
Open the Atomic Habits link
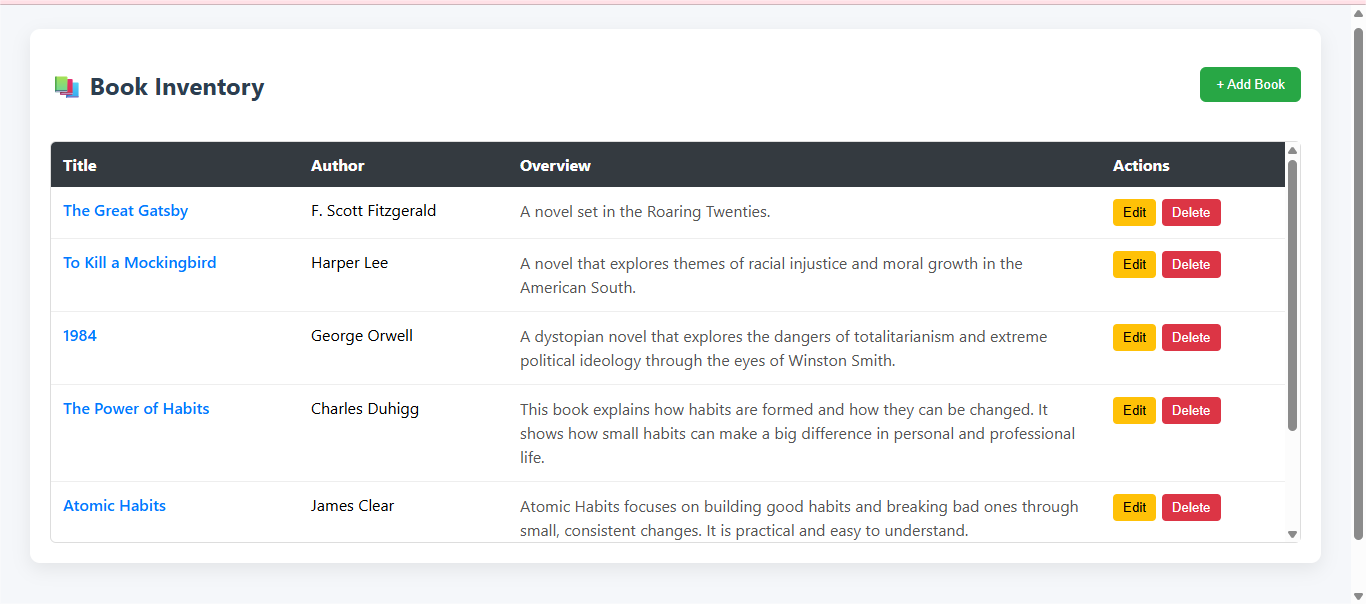click(114, 506)
